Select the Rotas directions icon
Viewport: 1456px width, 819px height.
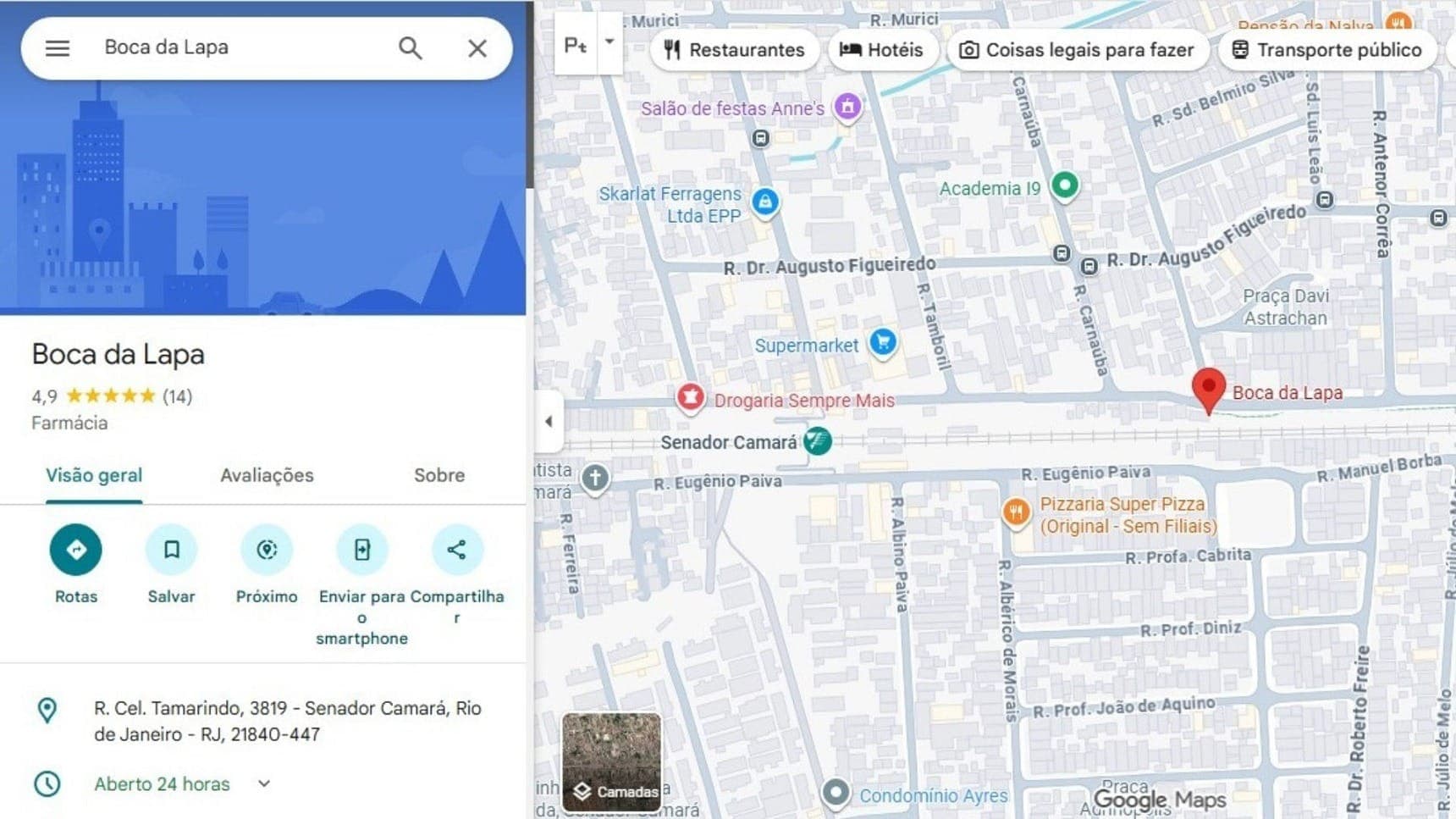coord(75,550)
